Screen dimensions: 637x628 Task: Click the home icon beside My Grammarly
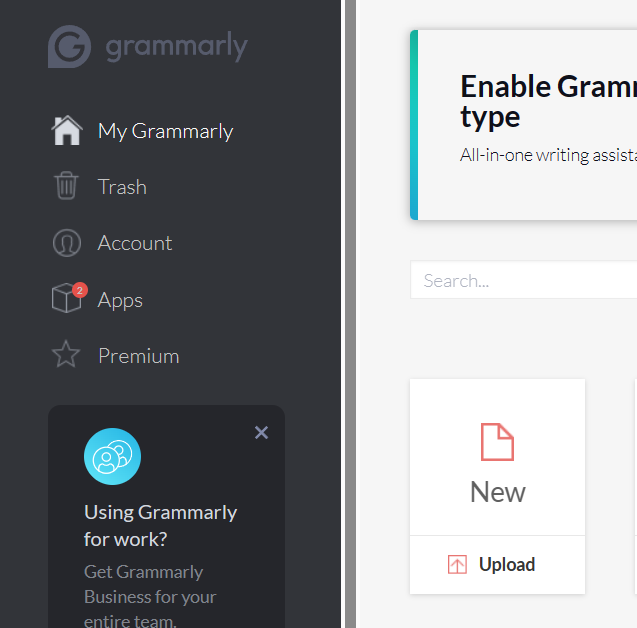(x=67, y=130)
